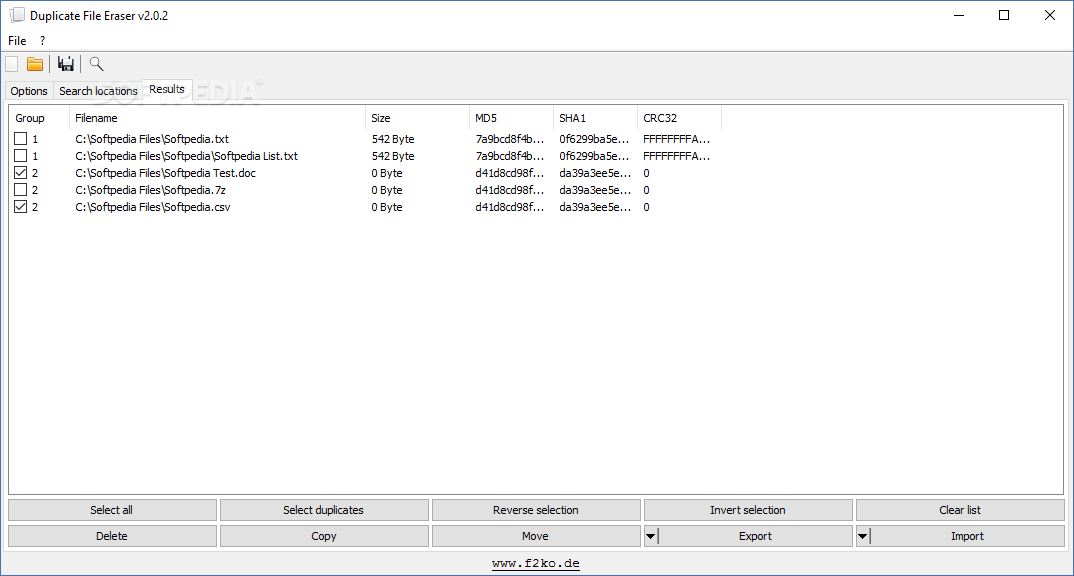The width and height of the screenshot is (1074, 576).
Task: Maximize the Duplicate File Eraser window
Action: pyautogui.click(x=1004, y=15)
